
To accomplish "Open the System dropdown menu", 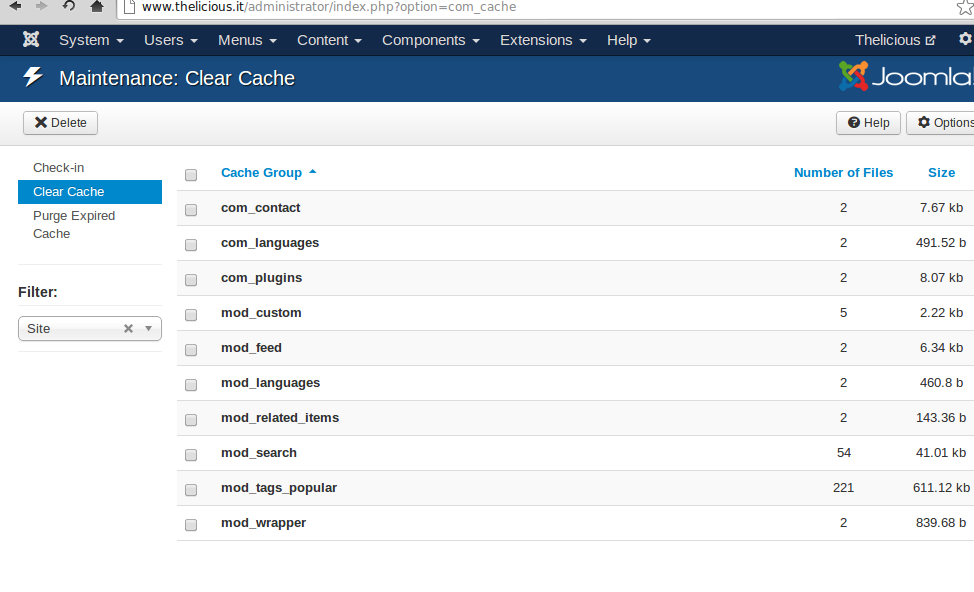I will (x=91, y=40).
